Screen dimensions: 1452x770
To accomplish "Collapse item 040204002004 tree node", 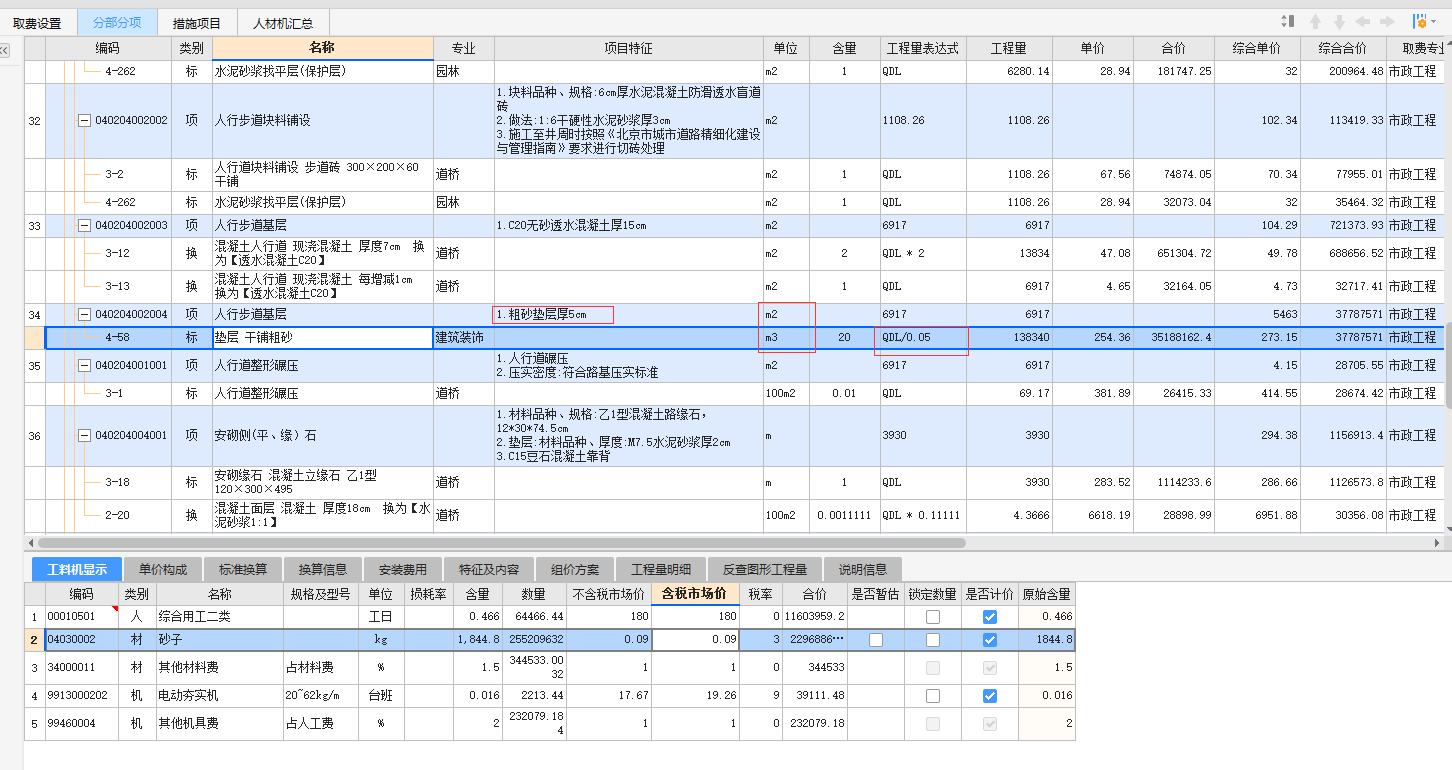I will [x=84, y=315].
